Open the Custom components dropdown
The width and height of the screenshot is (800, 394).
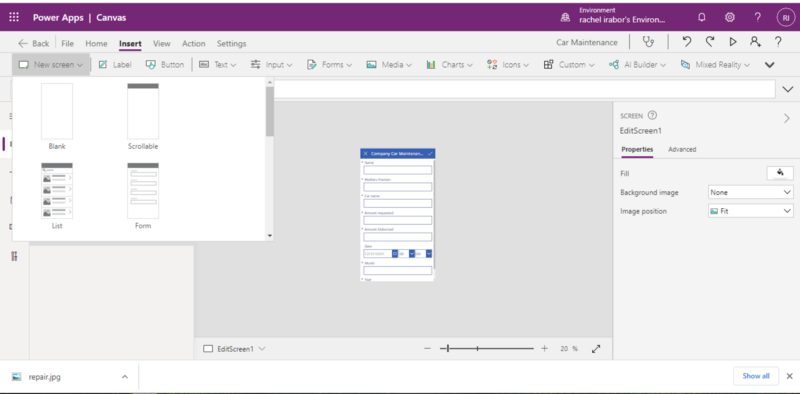569,65
